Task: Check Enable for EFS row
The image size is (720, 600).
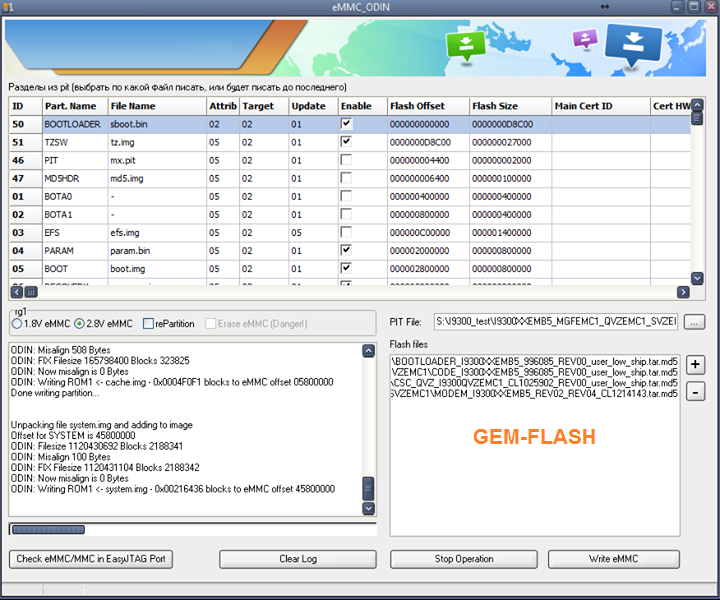Action: point(346,232)
